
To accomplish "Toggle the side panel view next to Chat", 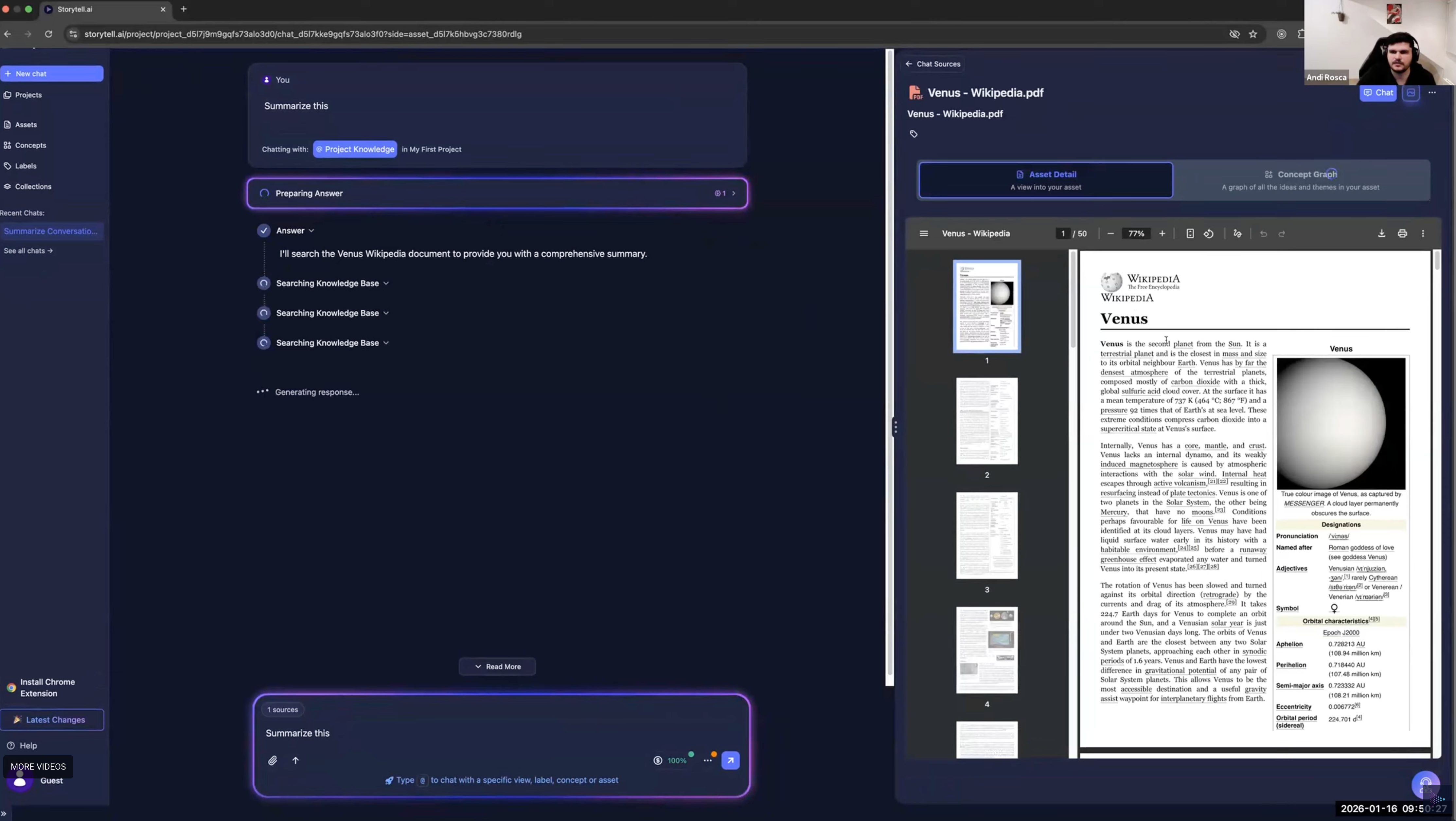I will pos(1411,93).
